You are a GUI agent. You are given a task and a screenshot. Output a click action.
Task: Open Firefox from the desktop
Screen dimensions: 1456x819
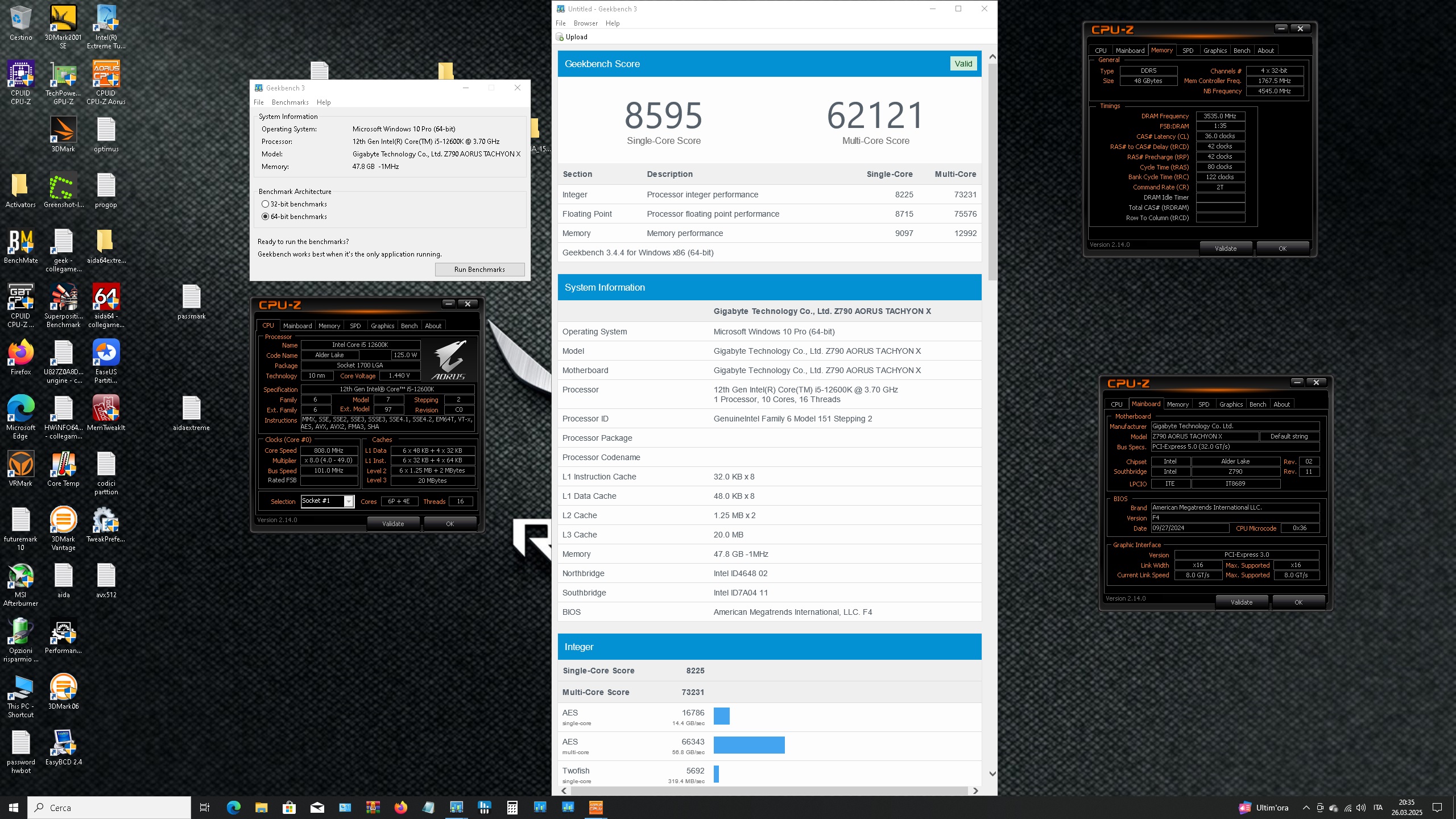[x=21, y=358]
